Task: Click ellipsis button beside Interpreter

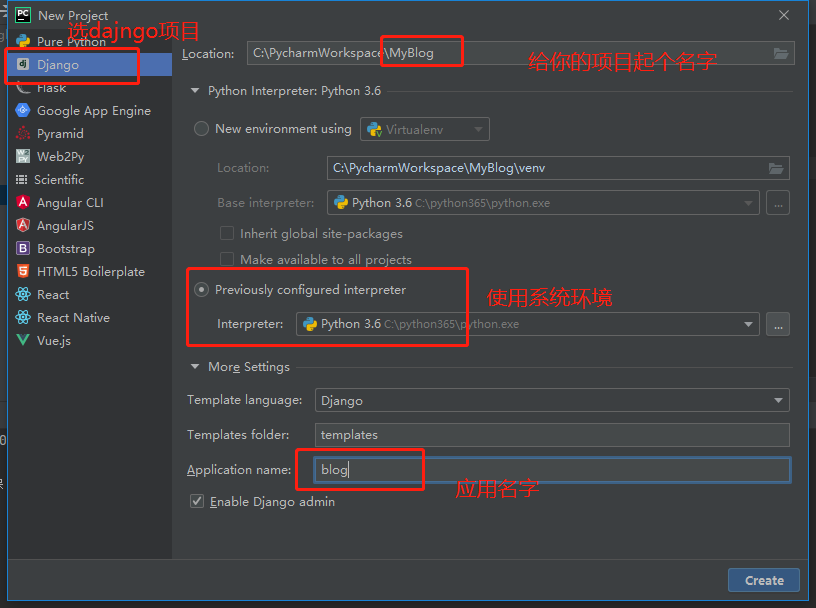Action: [777, 324]
